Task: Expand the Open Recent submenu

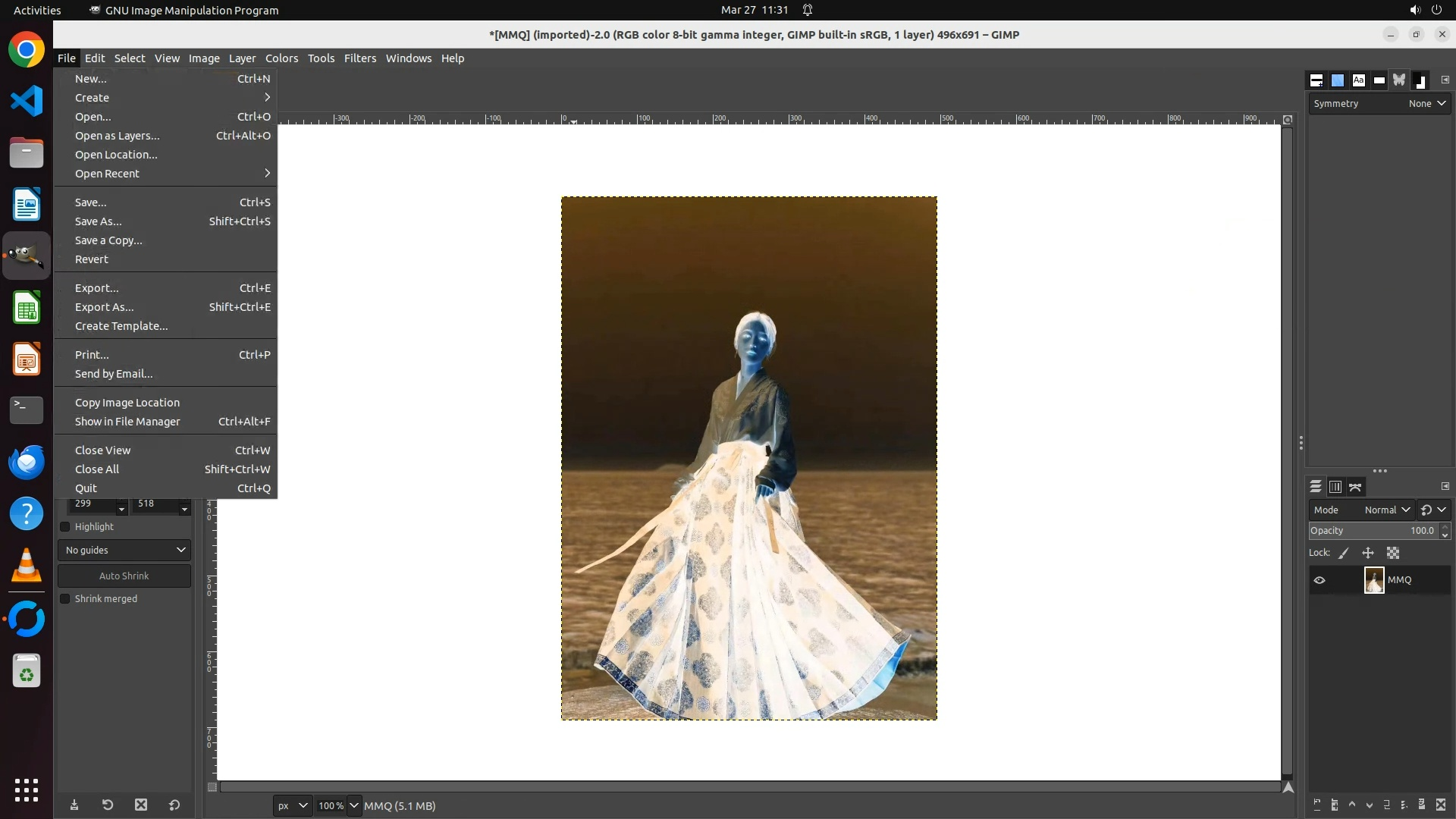Action: click(x=107, y=174)
